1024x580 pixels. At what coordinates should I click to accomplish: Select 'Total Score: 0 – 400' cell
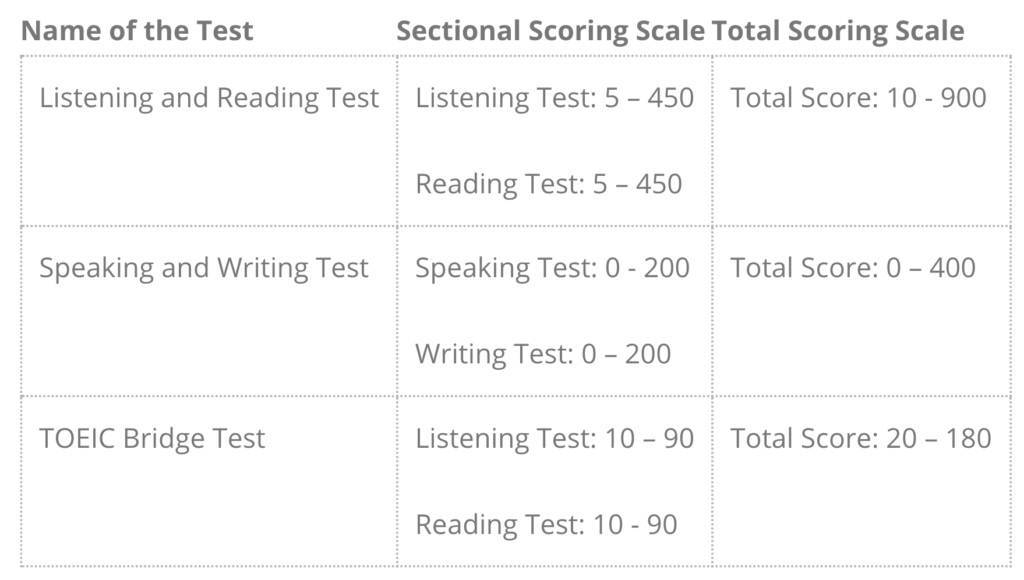point(853,268)
